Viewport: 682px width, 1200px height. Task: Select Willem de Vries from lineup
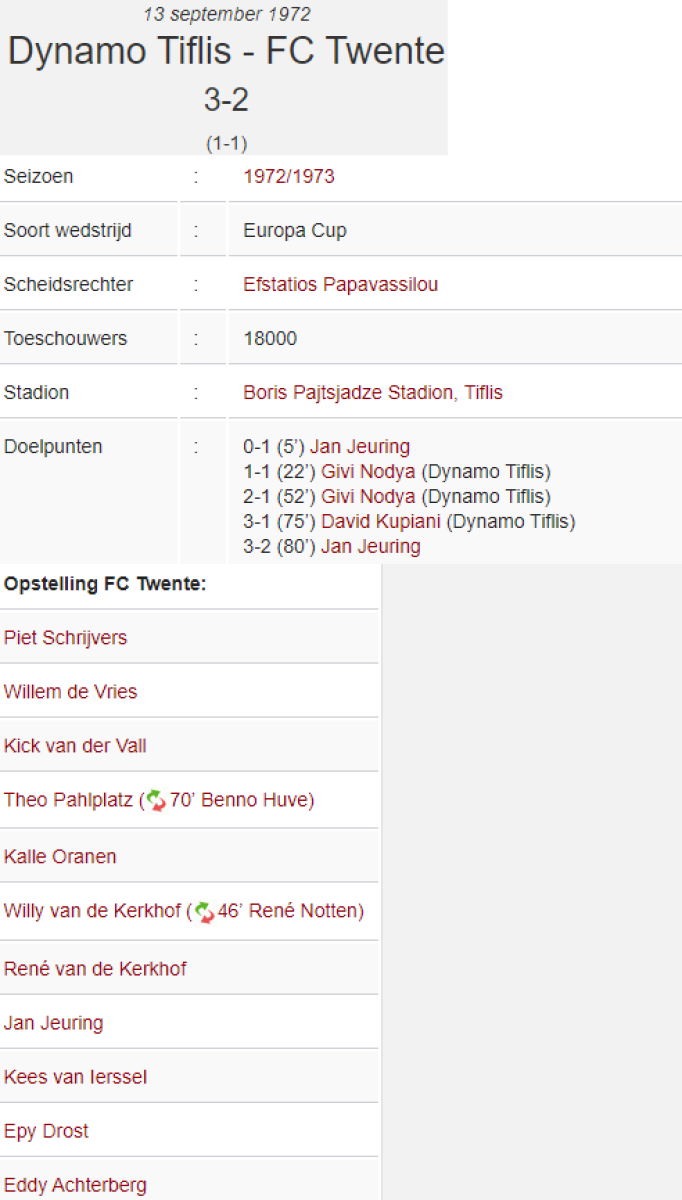(x=71, y=692)
